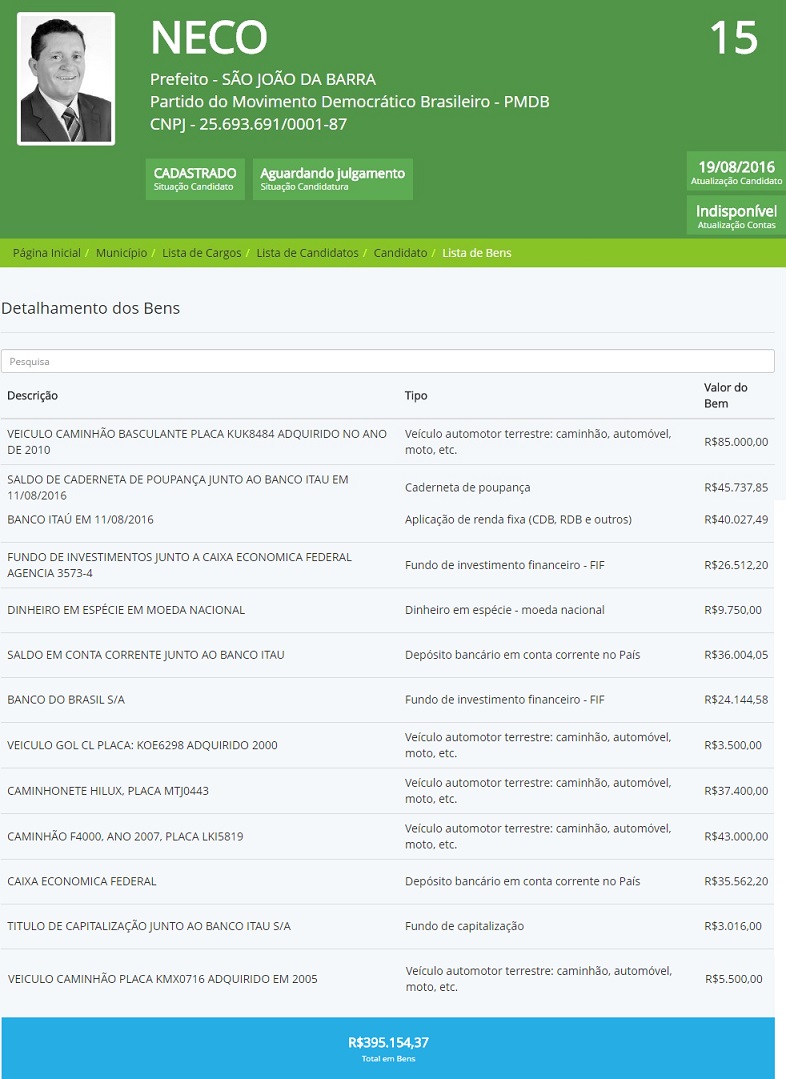Sort by the Tipo column header

[416, 395]
